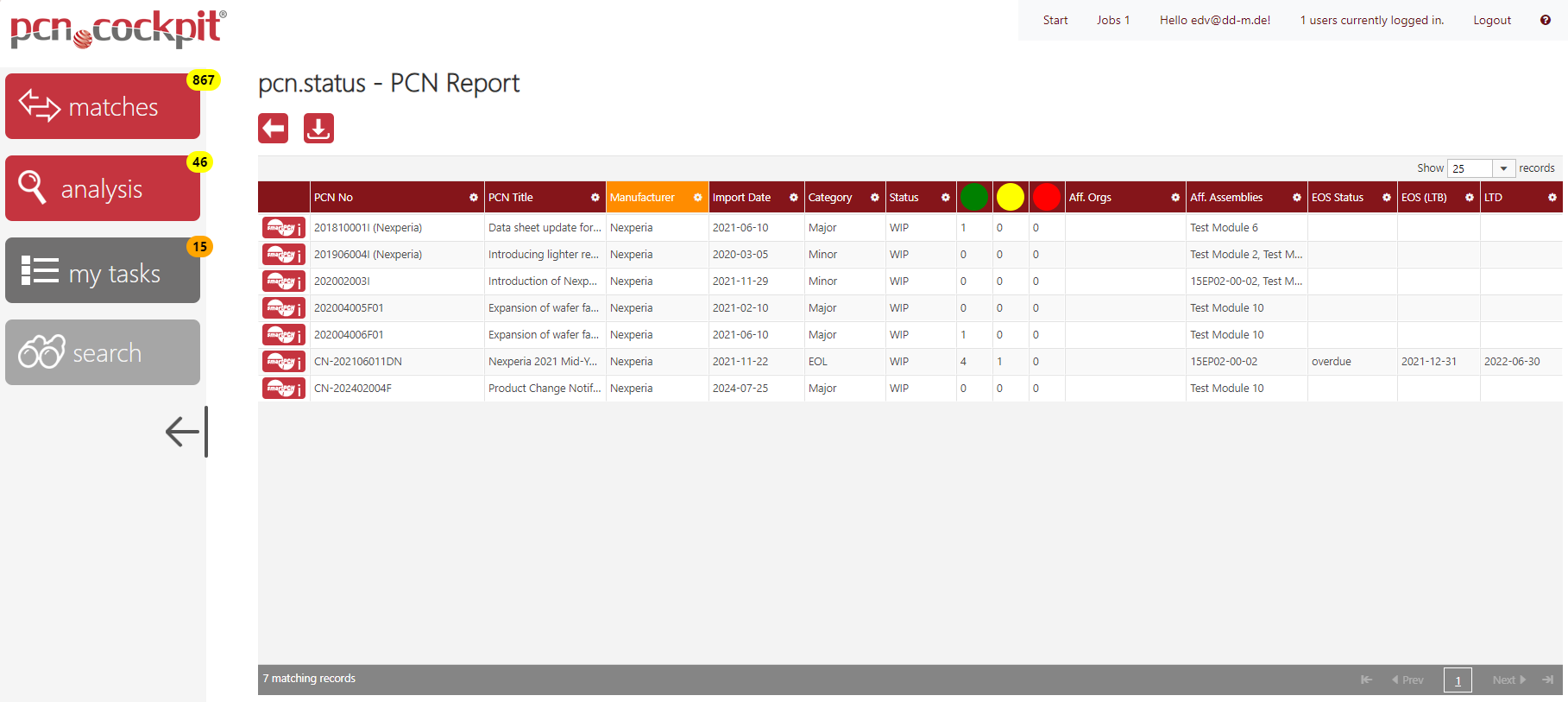Open the my tasks section
Screen dimensions: 1568x702
click(x=103, y=270)
